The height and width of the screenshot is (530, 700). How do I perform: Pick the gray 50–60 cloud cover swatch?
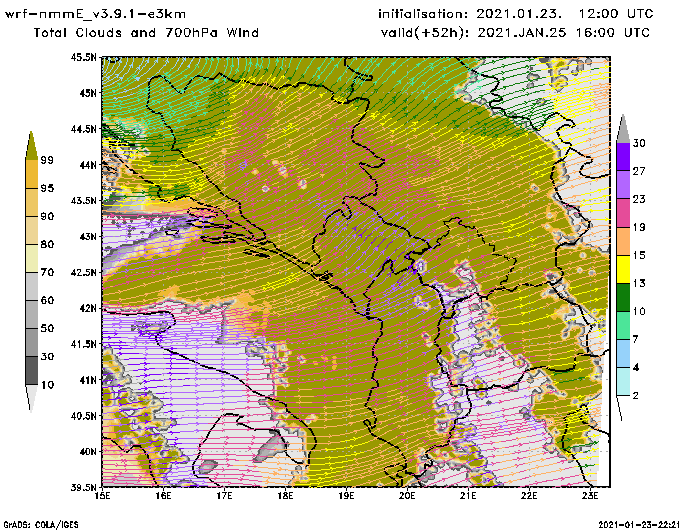[x=31, y=315]
